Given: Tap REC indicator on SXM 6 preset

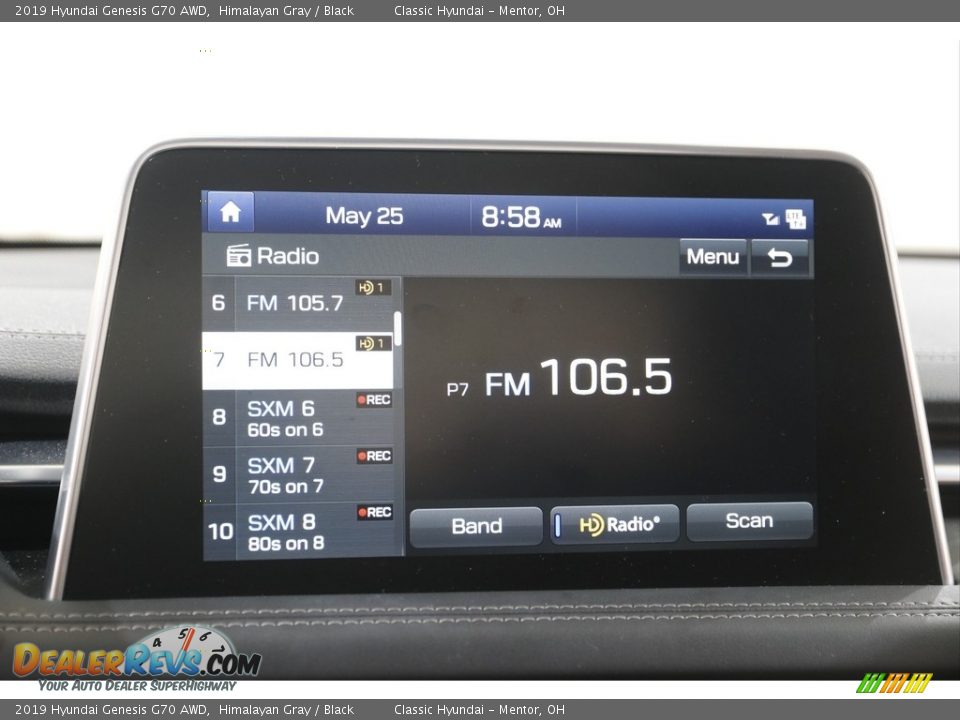Looking at the screenshot, I should coord(374,400).
